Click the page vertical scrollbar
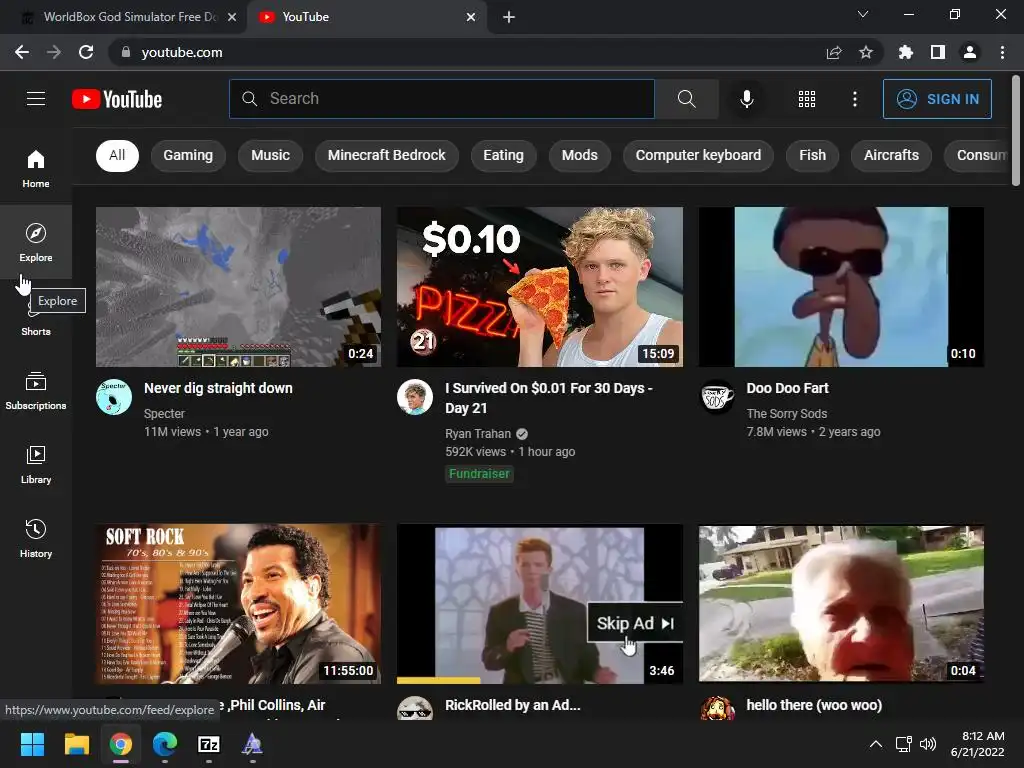The image size is (1024, 768). point(1016,131)
